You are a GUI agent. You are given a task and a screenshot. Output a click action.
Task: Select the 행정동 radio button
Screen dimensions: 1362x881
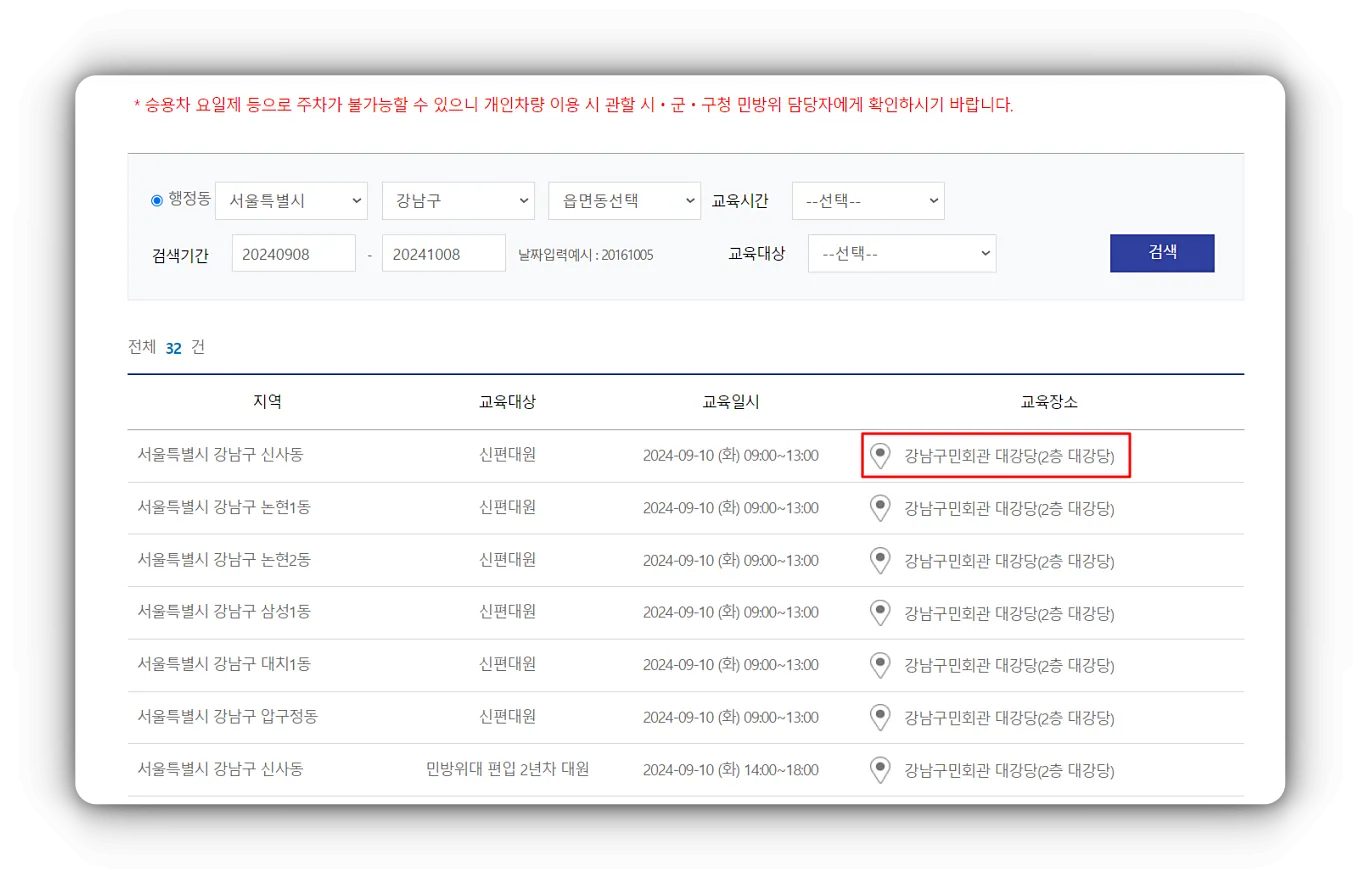156,200
